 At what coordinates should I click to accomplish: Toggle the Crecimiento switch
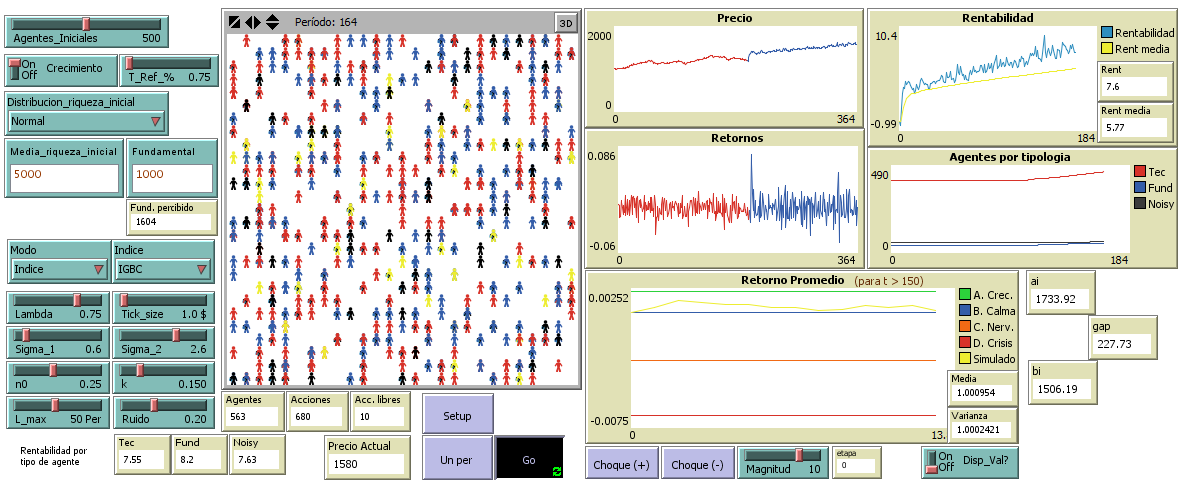[15, 68]
